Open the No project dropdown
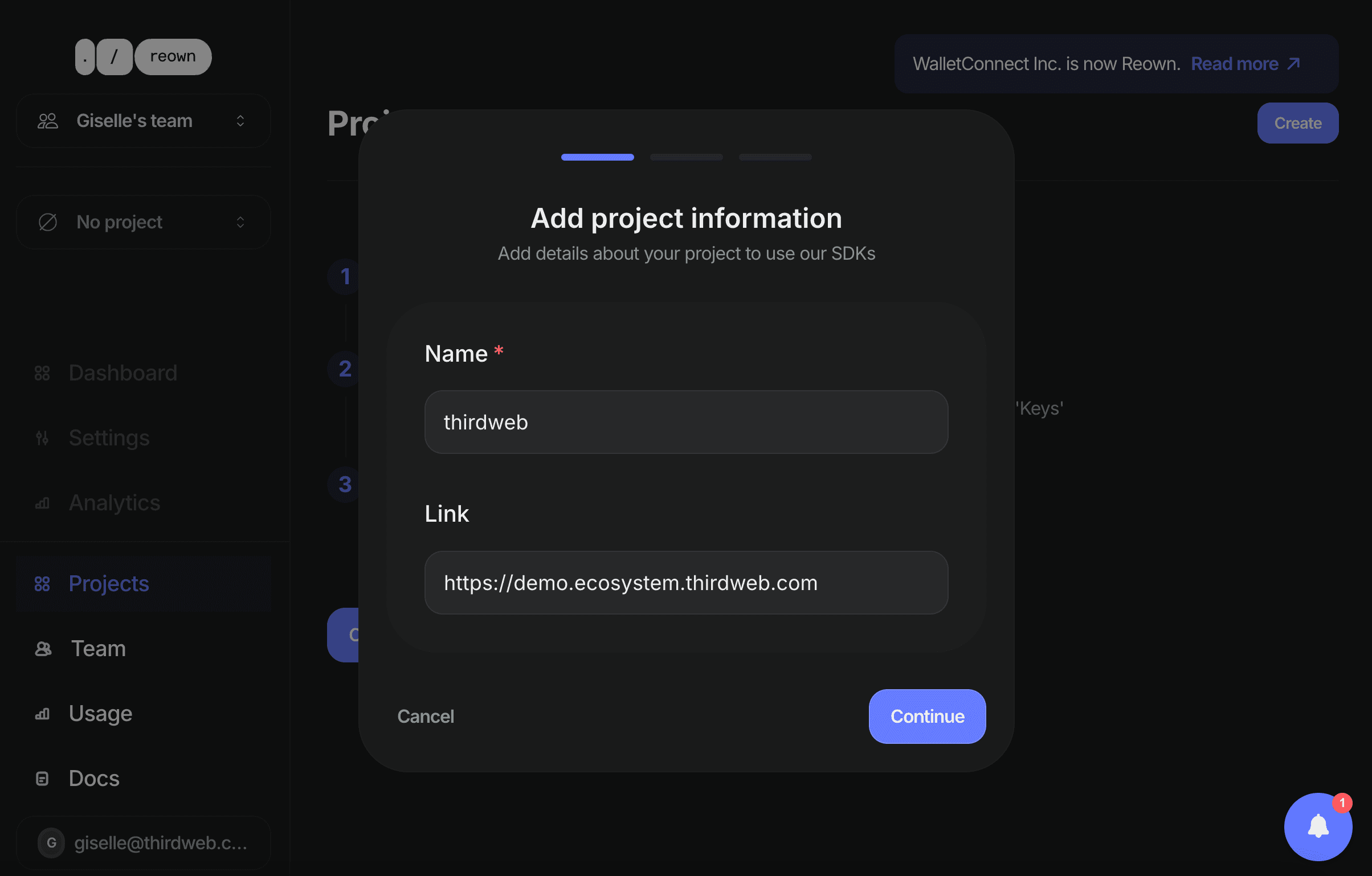 click(143, 222)
